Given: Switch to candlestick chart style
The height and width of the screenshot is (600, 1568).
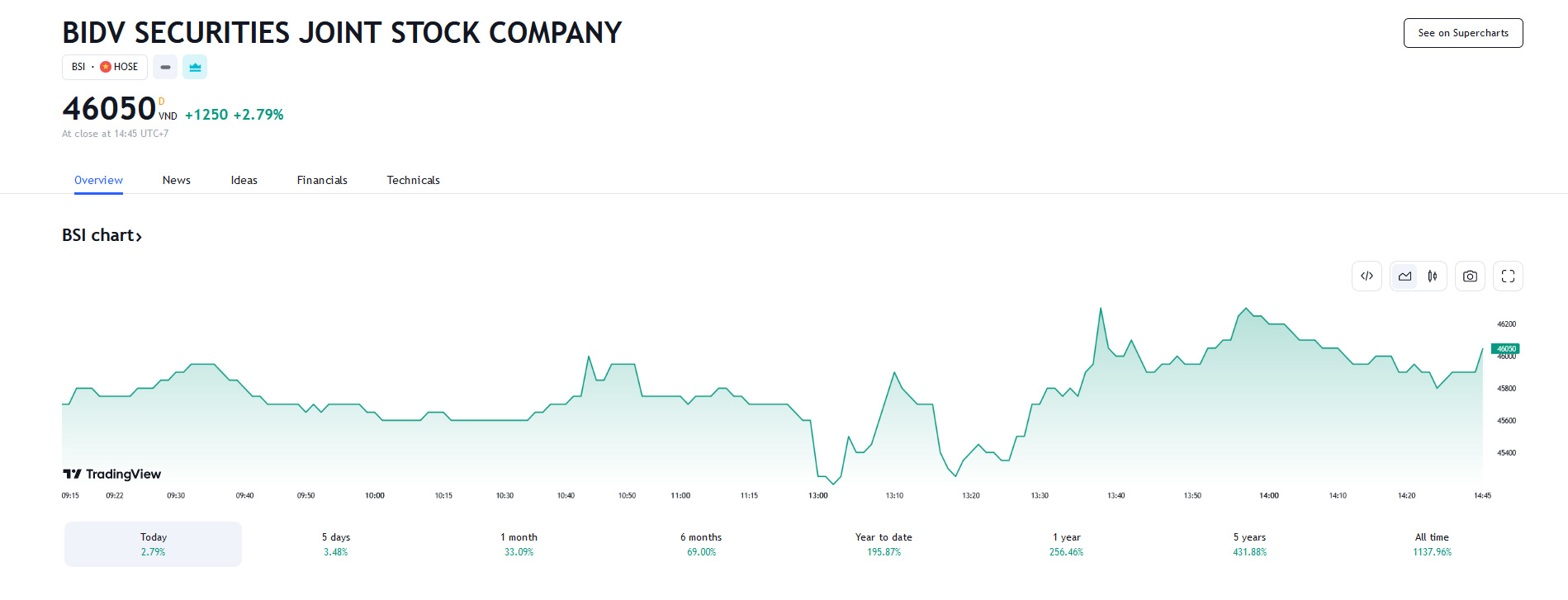Looking at the screenshot, I should click(1433, 276).
